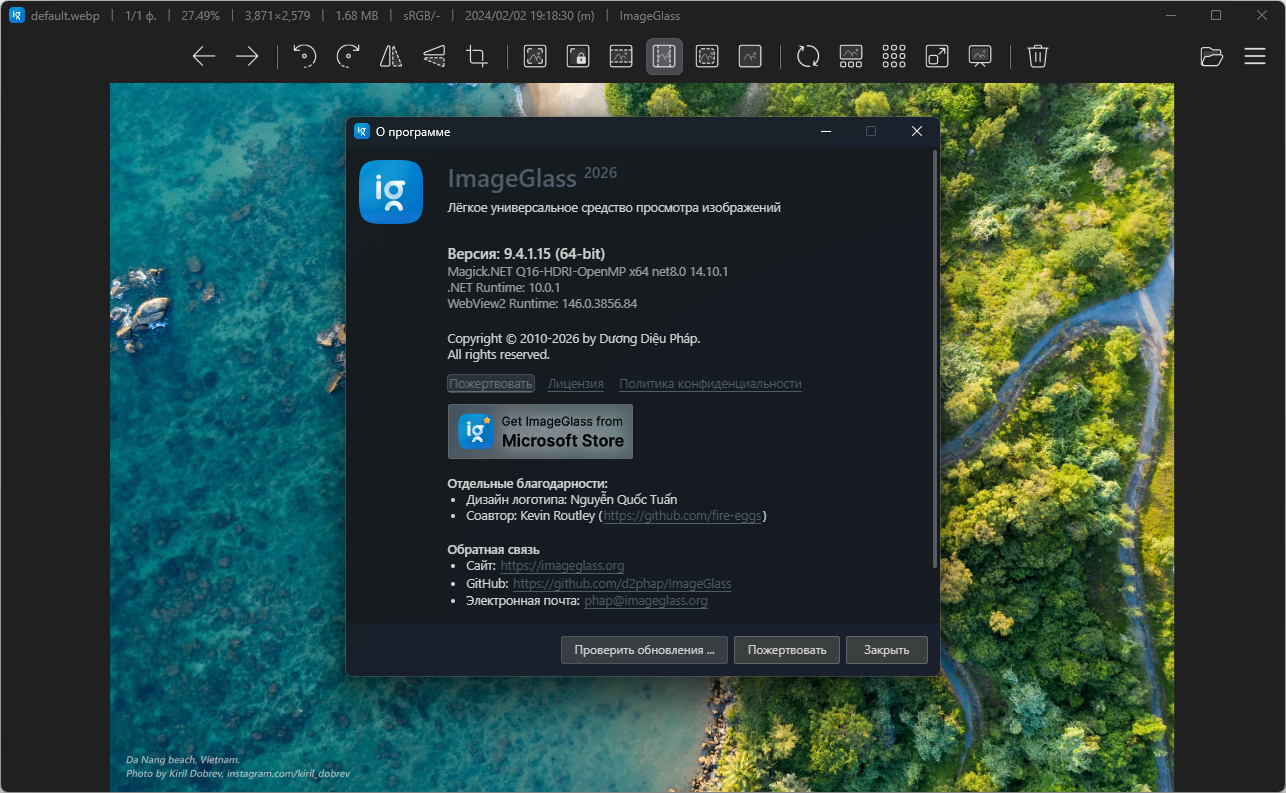Rotate the image right (clockwise)
The width and height of the screenshot is (1286, 793).
348,56
